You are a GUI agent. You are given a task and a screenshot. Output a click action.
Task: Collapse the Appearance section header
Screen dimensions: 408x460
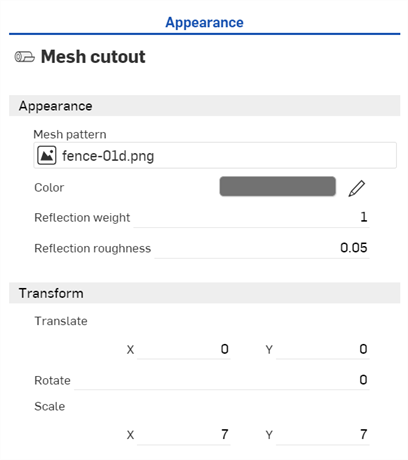point(204,106)
